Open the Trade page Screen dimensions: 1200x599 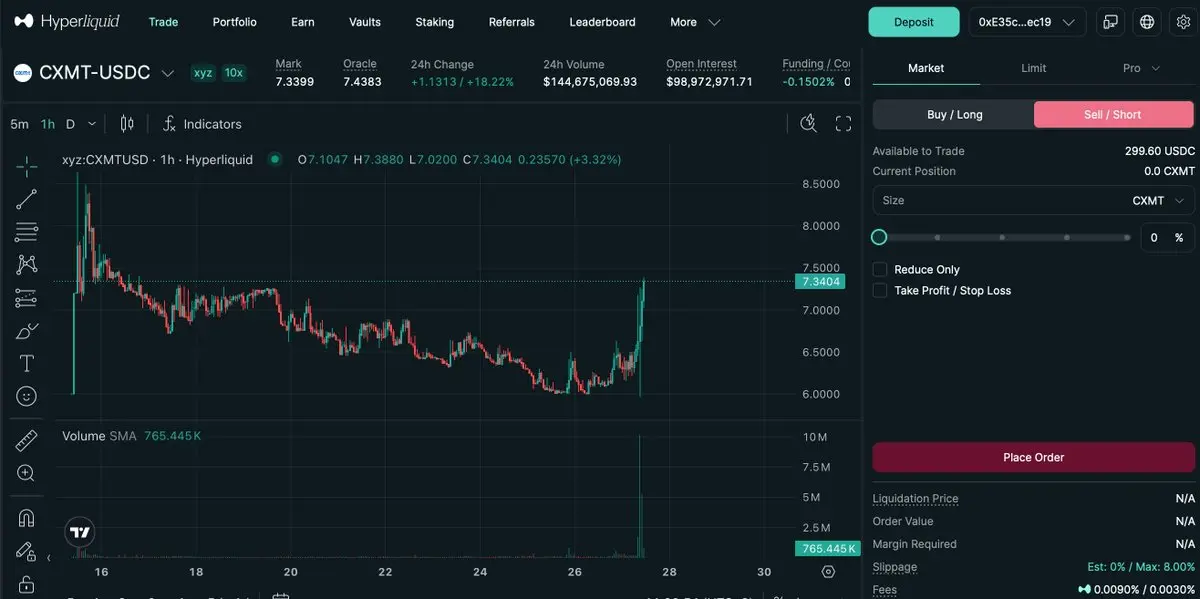(163, 22)
